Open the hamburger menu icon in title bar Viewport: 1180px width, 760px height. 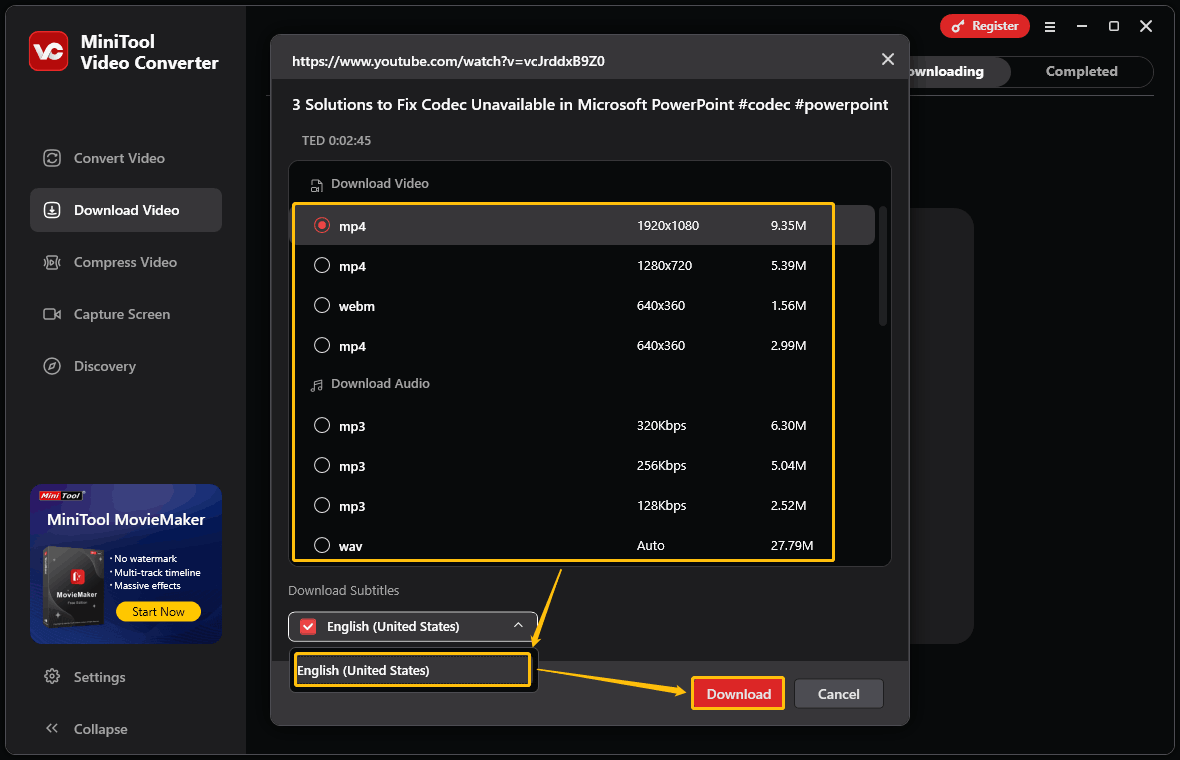1050,26
